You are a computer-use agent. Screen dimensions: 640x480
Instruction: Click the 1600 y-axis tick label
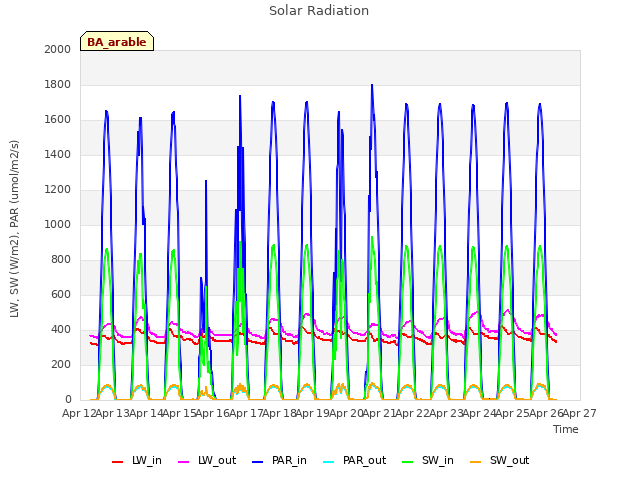pos(58,120)
